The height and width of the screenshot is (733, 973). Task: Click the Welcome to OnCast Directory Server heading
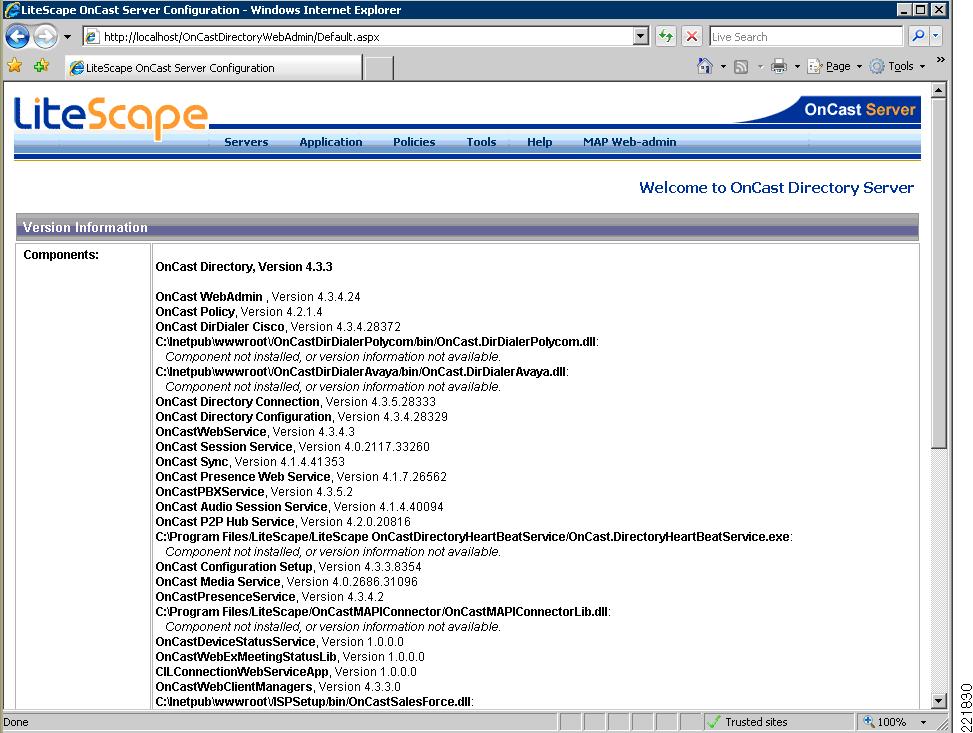pyautogui.click(x=776, y=187)
